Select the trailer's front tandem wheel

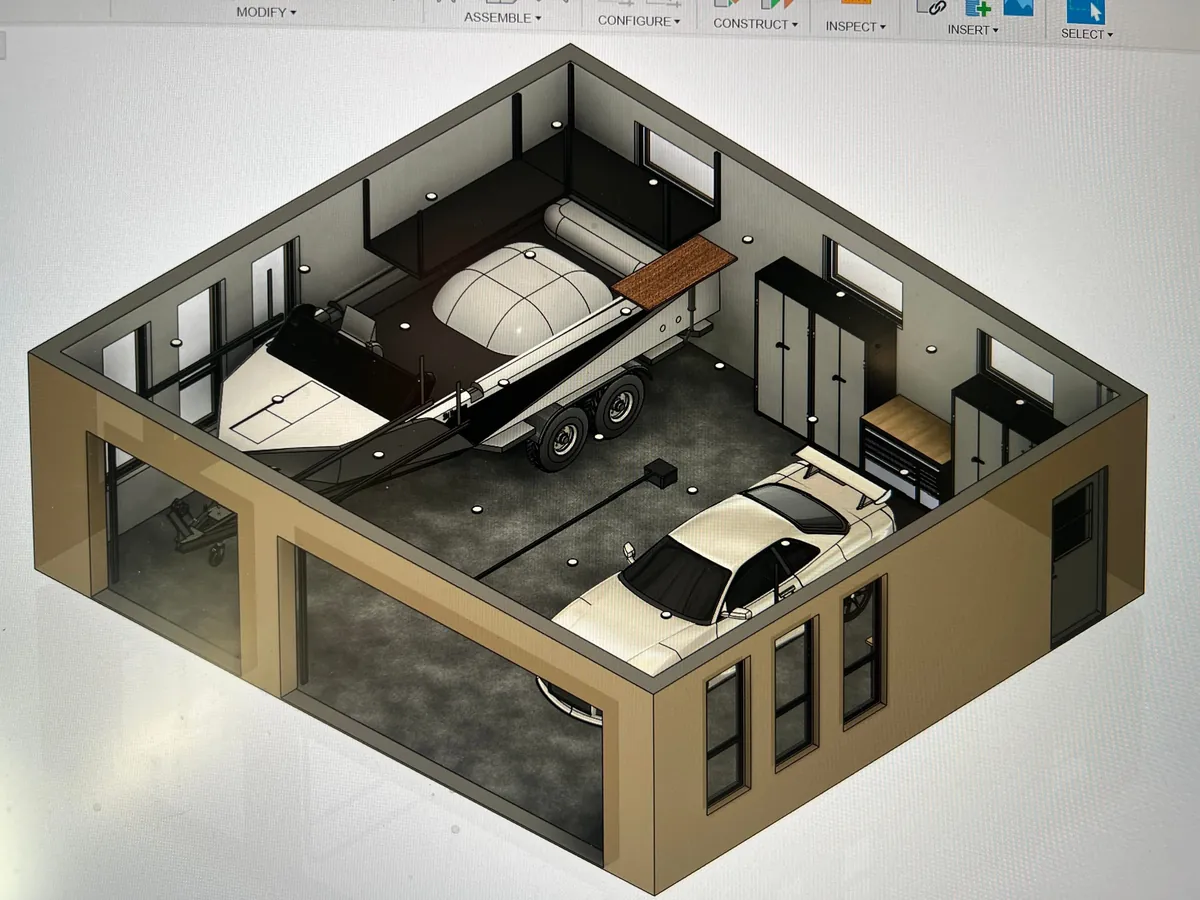tap(560, 438)
